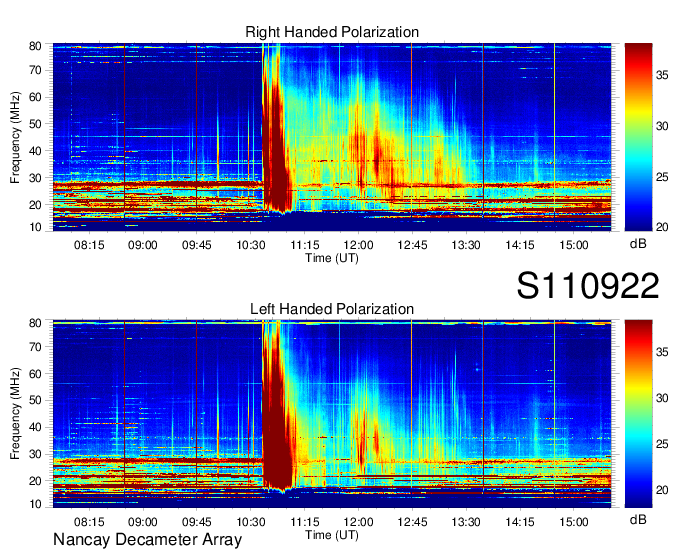The height and width of the screenshot is (552, 680).
Task: Click the 12:45 tick on Left Handed time axis
Action: tap(412, 522)
